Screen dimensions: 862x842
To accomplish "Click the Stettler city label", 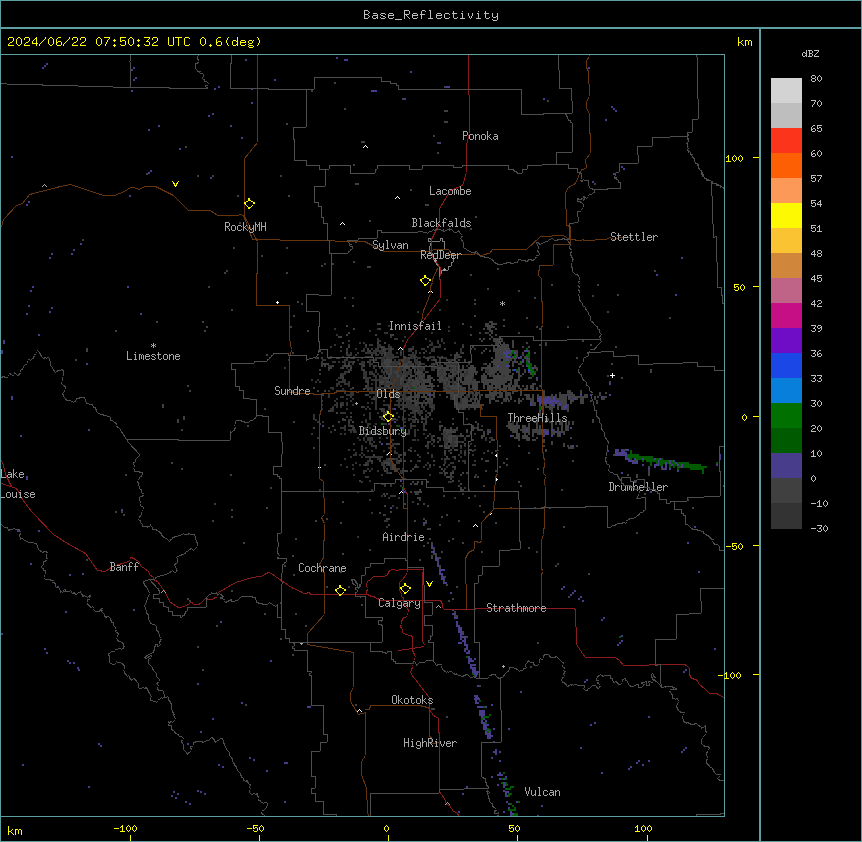I will coord(634,237).
